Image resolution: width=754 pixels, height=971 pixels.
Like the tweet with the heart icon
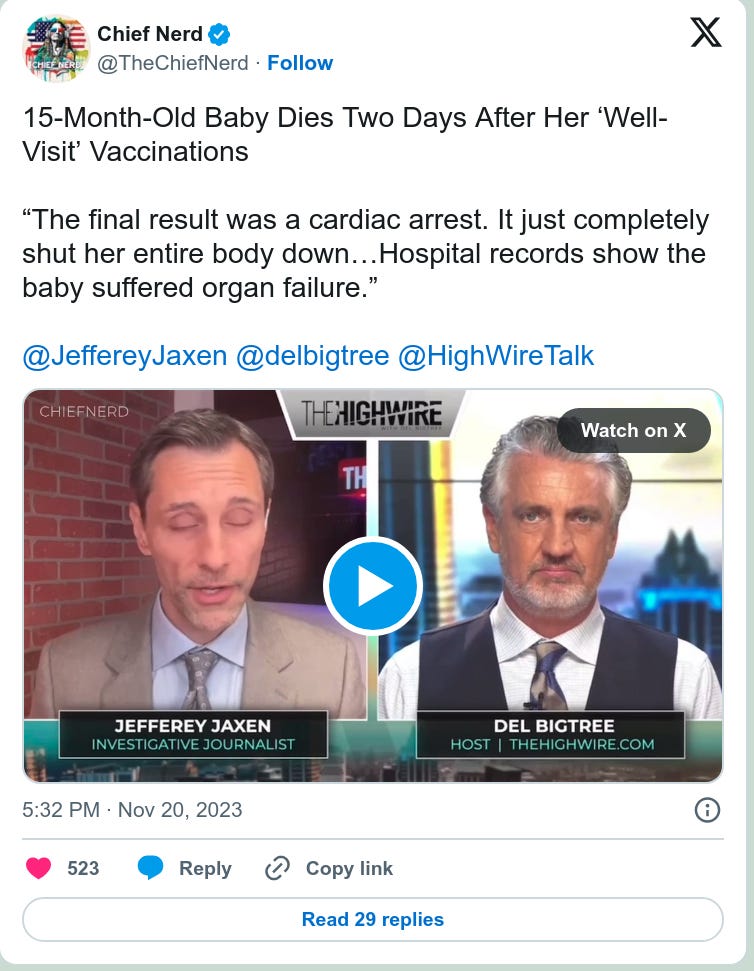(x=38, y=868)
